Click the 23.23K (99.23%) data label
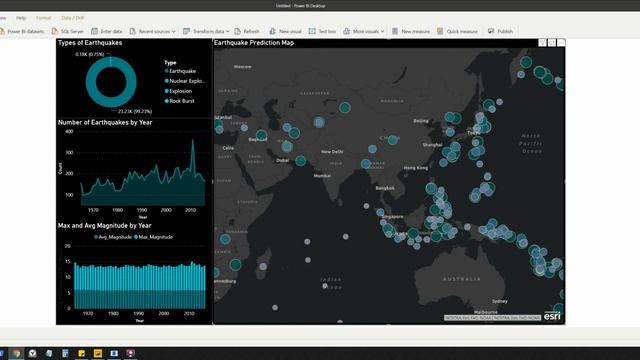This screenshot has height=360, width=640. [x=135, y=111]
